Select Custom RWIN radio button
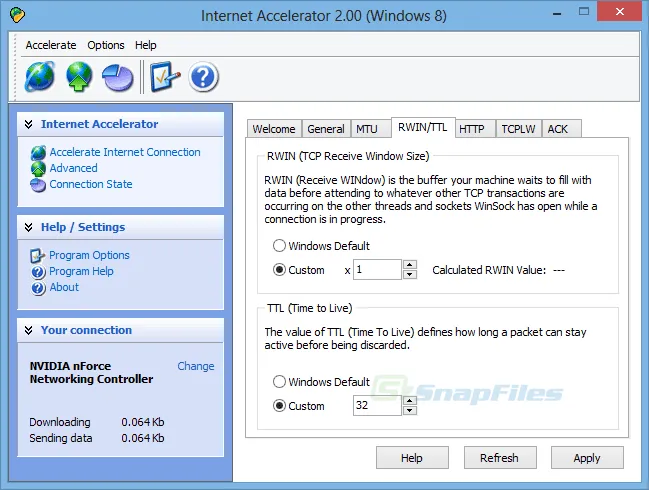The width and height of the screenshot is (649, 490). pyautogui.click(x=279, y=270)
